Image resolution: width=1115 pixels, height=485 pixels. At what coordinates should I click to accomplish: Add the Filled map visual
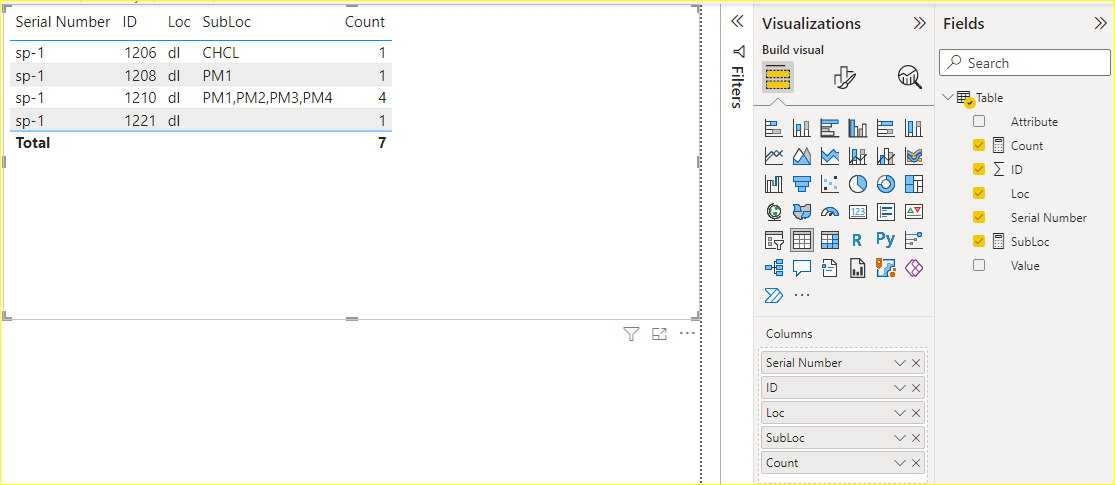pos(801,211)
